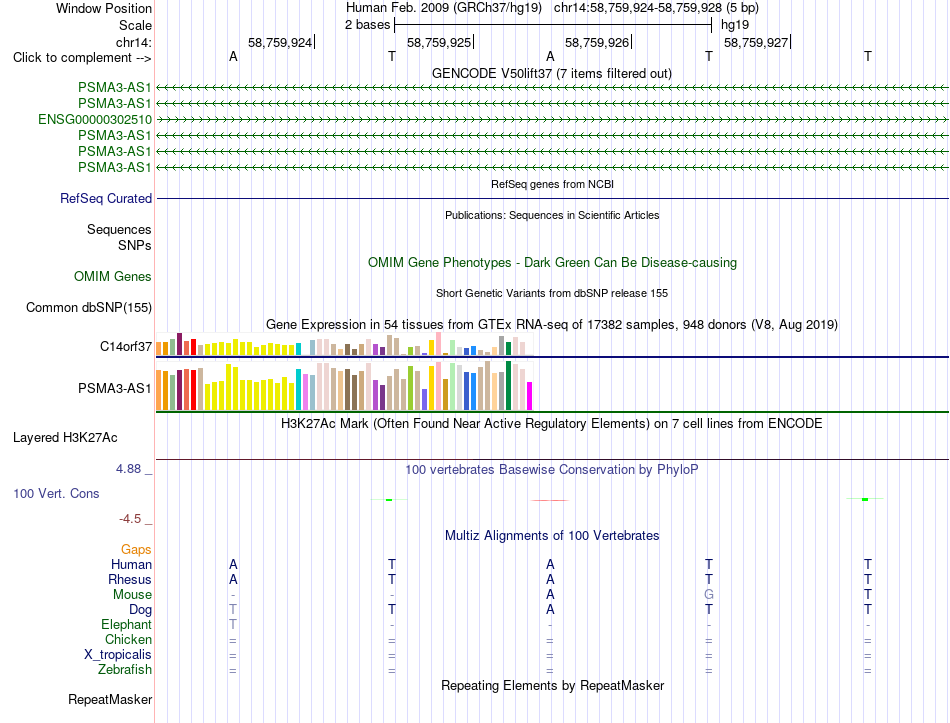
Task: Click 'Multiz Alignments of 100 Vertebrates' title
Action: coord(552,535)
